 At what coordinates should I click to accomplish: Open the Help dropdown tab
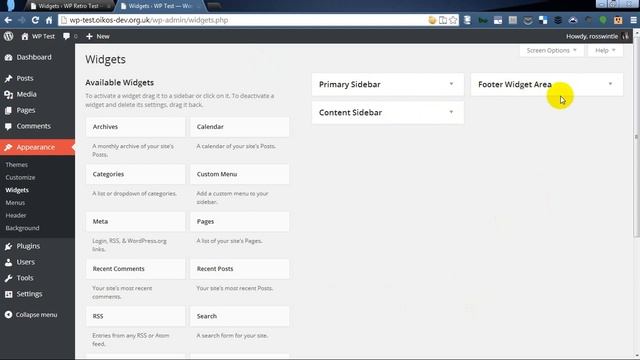click(x=605, y=51)
